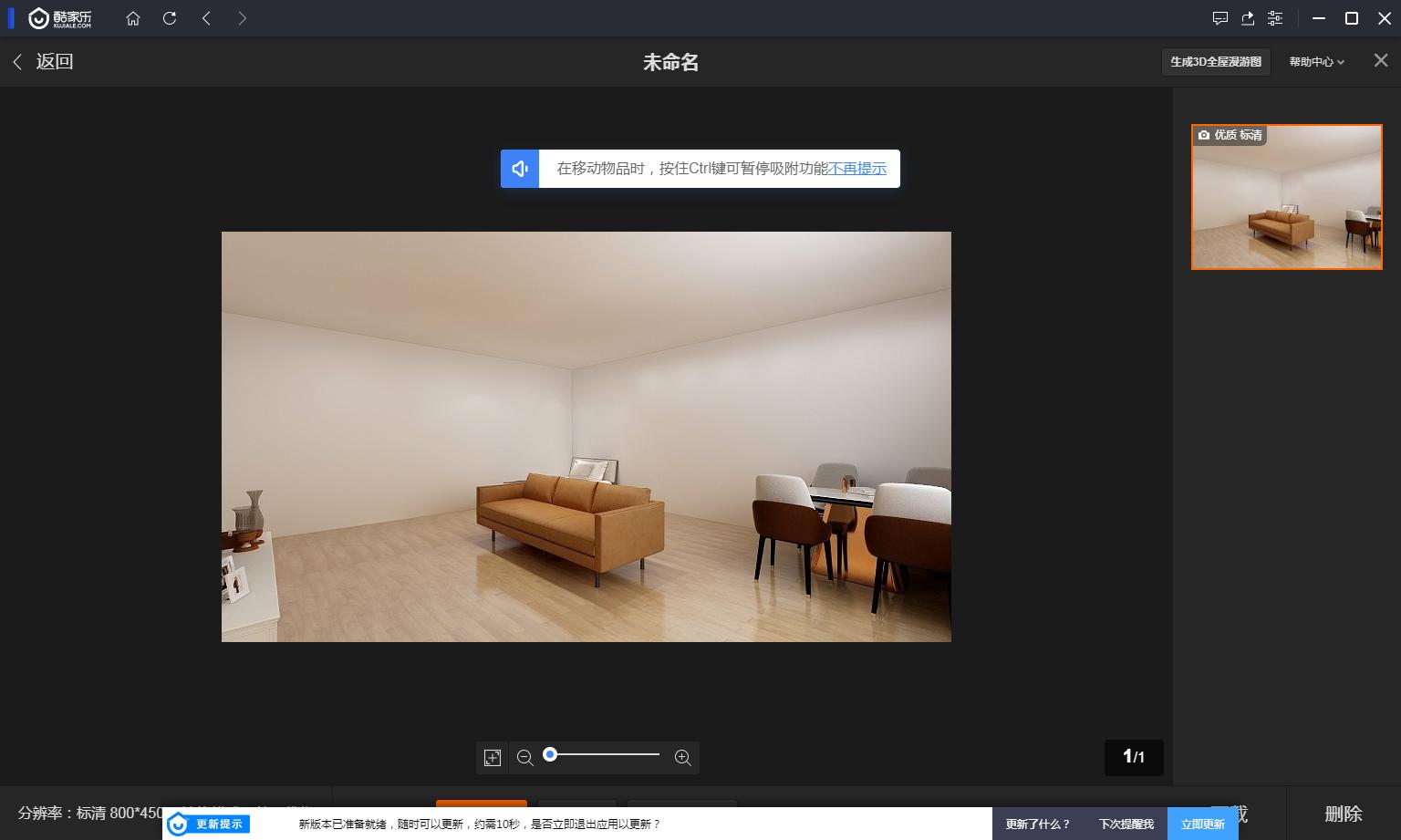
Task: Open the 帮助中心 dropdown
Action: pos(1316,61)
